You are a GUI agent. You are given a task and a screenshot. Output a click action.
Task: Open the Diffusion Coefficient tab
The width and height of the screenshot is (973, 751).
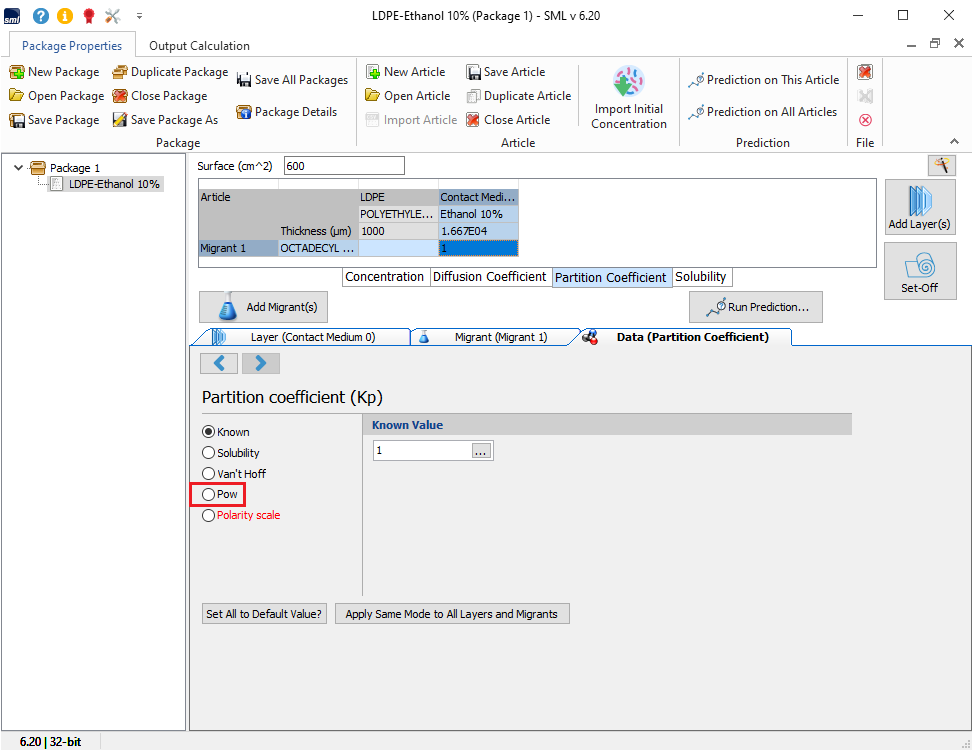(489, 277)
